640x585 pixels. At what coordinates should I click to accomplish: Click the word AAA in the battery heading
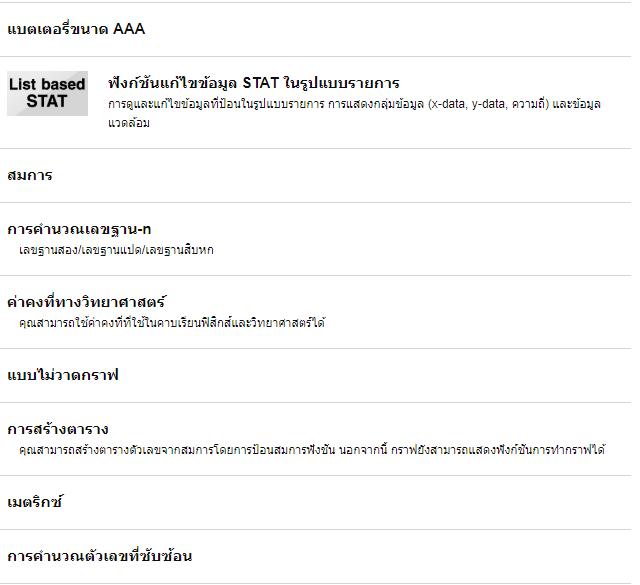(129, 29)
